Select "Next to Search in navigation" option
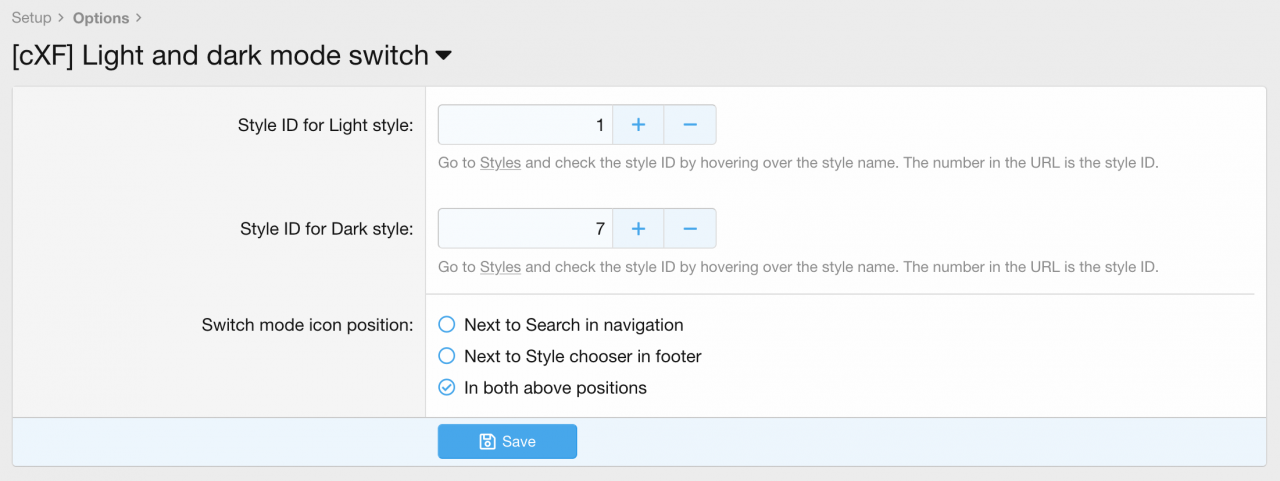This screenshot has height=481, width=1280. pos(447,325)
